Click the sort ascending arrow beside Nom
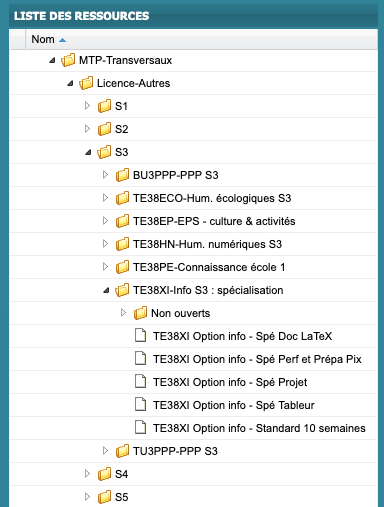The height and width of the screenshot is (507, 384). pos(62,40)
